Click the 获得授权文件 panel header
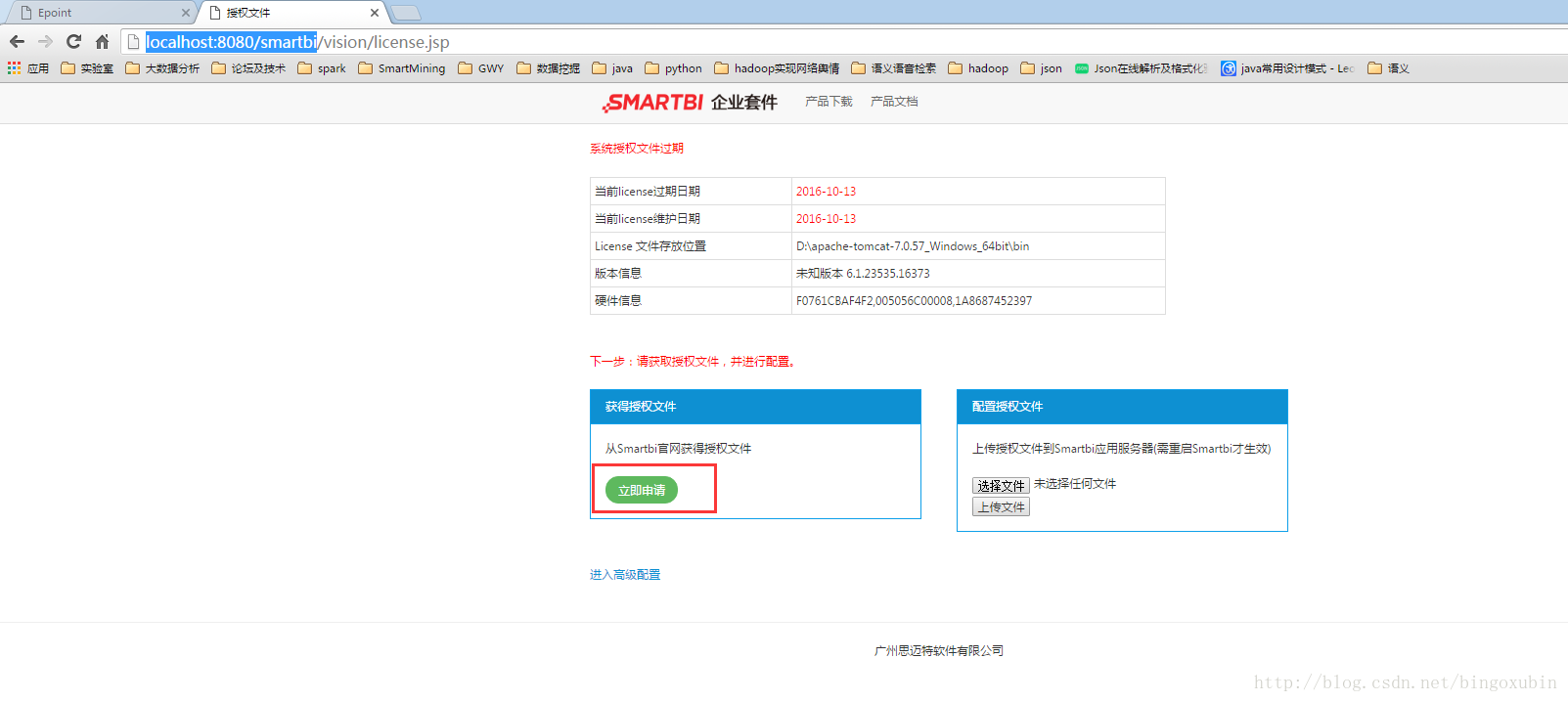This screenshot has width=1568, height=702. 755,407
